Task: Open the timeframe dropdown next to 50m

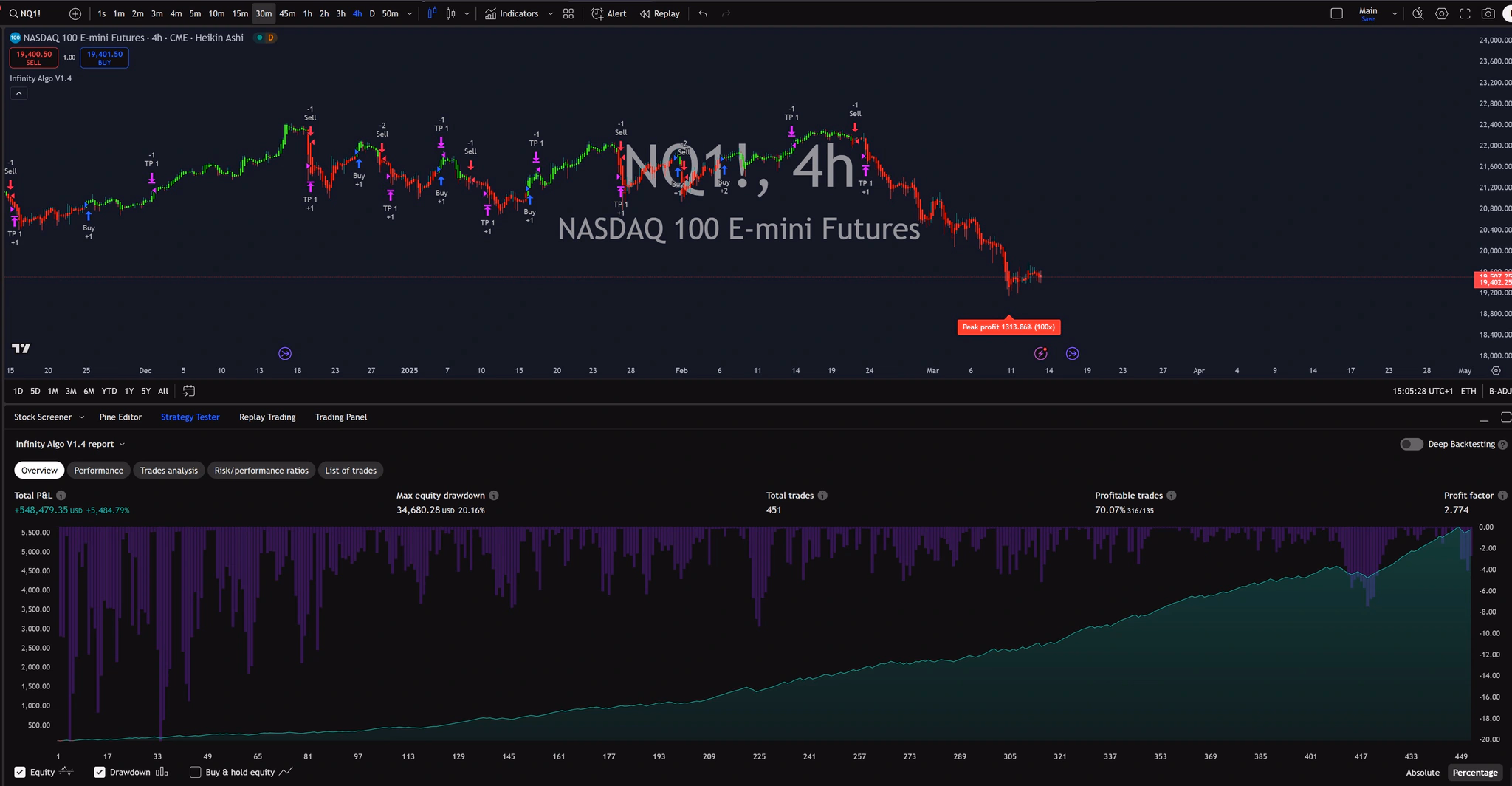Action: point(410,13)
